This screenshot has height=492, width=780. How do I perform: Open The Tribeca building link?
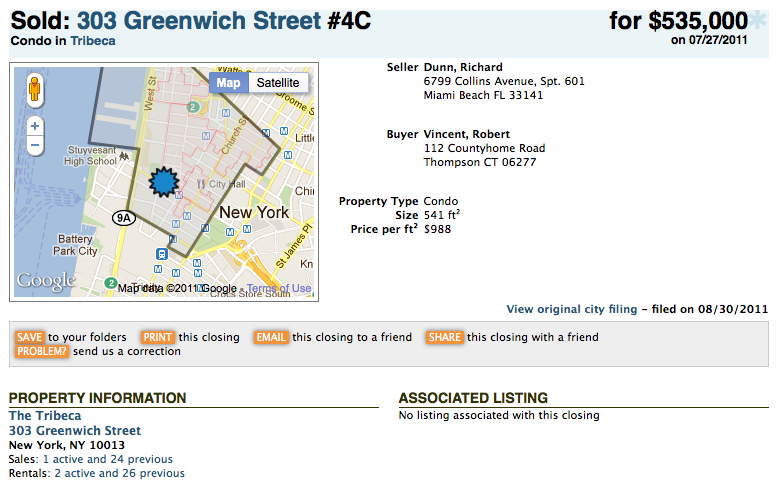(x=45, y=416)
